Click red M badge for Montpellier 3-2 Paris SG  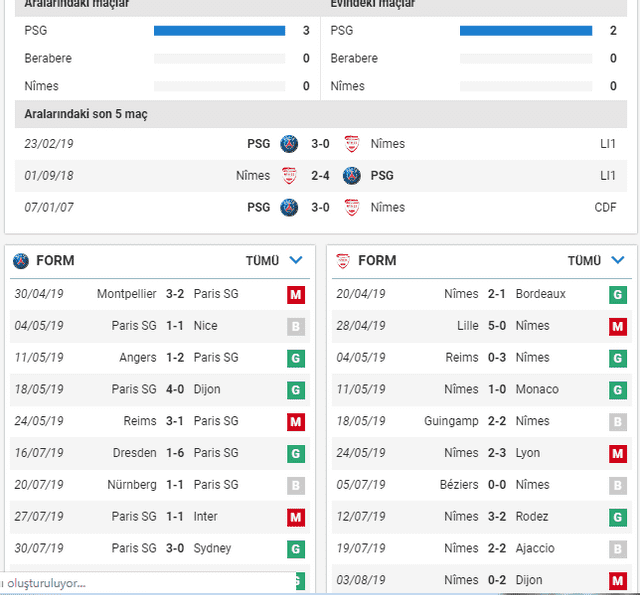[x=296, y=294]
